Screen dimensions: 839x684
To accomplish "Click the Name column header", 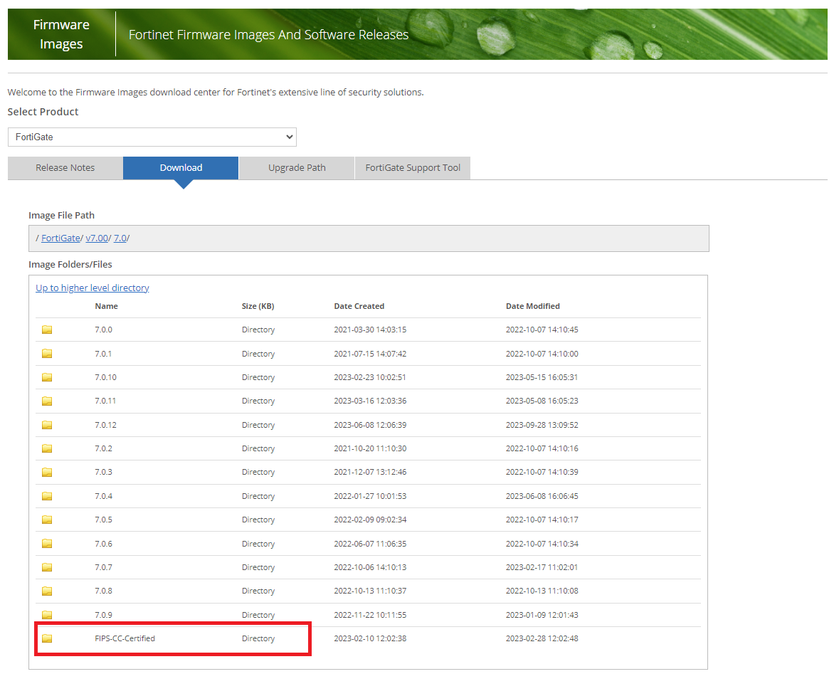I will (x=106, y=306).
